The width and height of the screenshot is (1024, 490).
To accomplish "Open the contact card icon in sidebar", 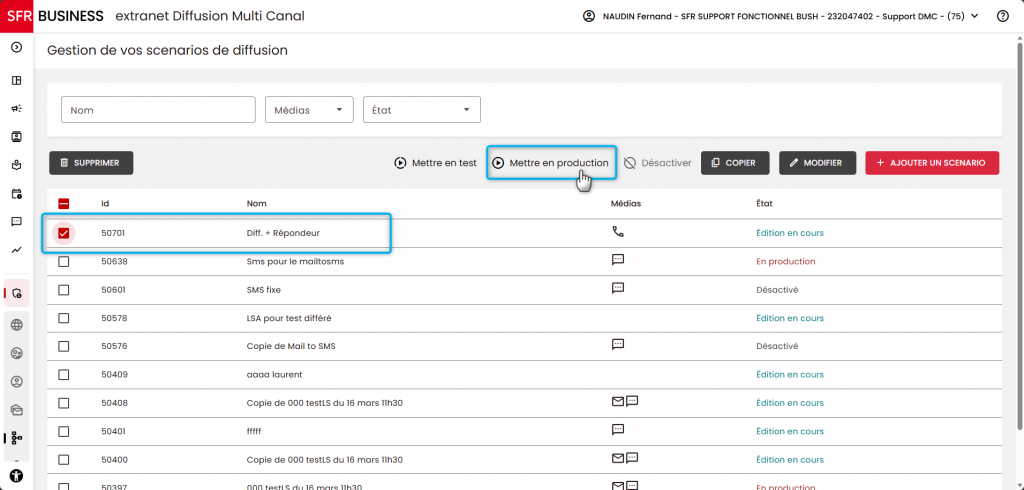I will pyautogui.click(x=17, y=137).
